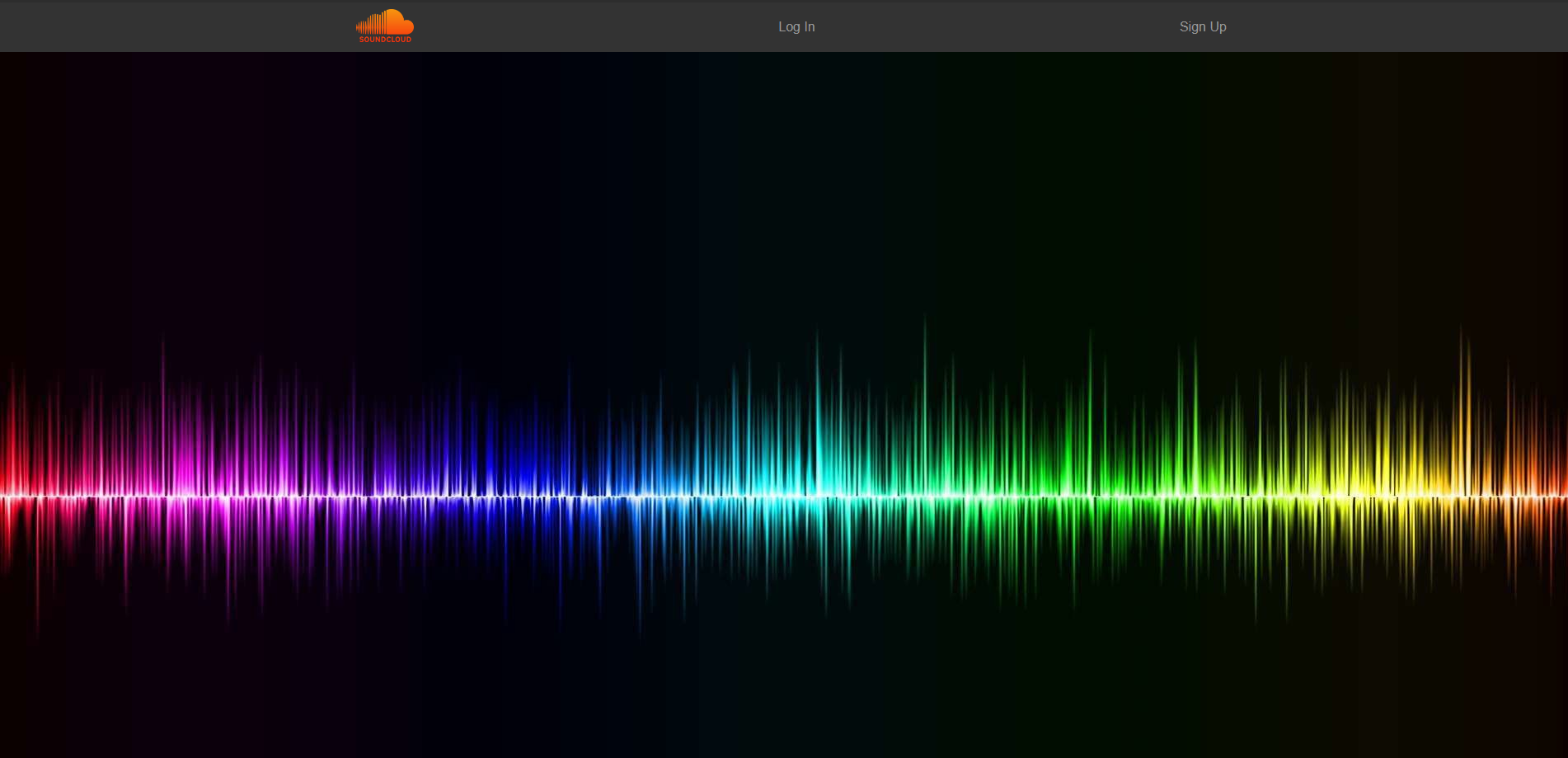Image resolution: width=1568 pixels, height=758 pixels.
Task: Select the orange cloud icon in the header
Action: coord(384,21)
